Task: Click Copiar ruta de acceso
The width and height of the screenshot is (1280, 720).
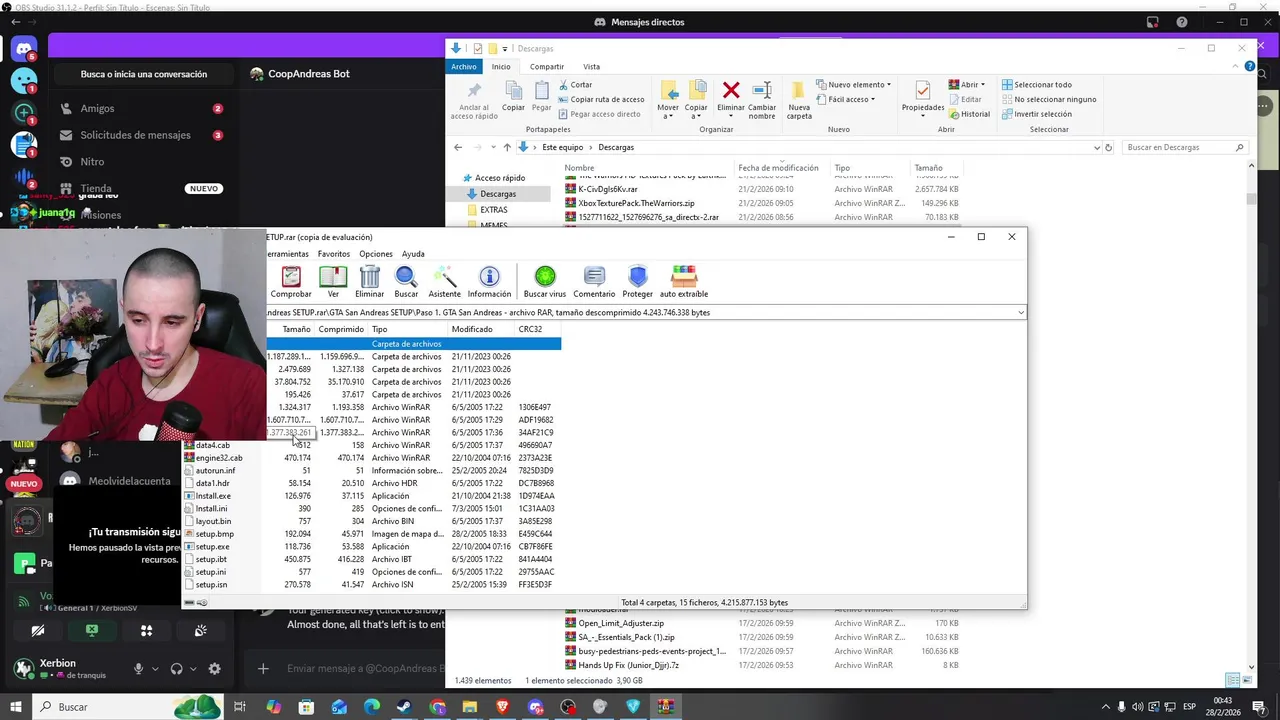Action: click(x=601, y=99)
